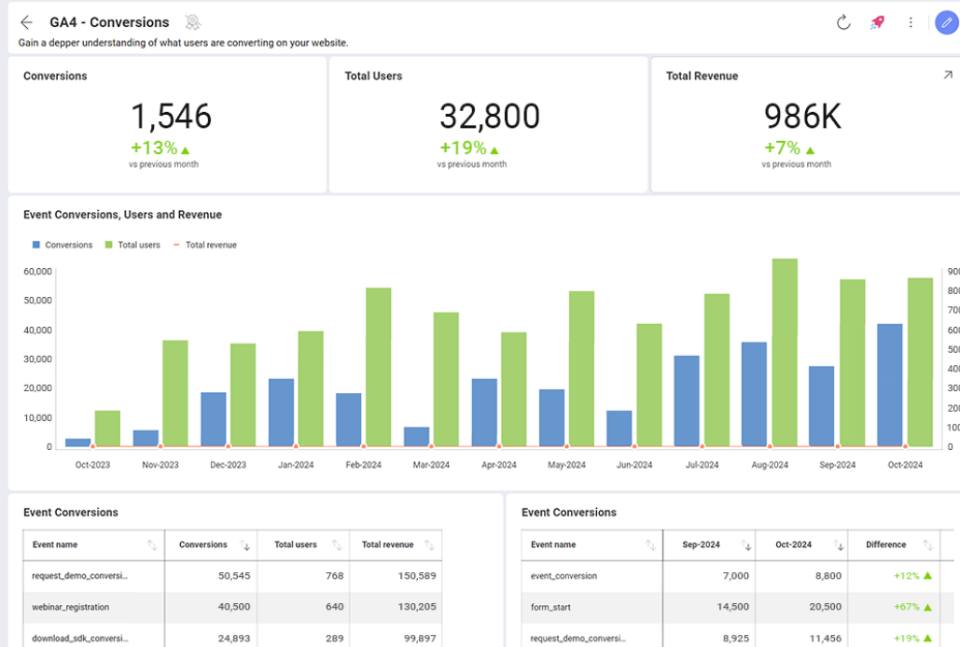The image size is (960, 647).
Task: Click the refresh dashboard icon
Action: tap(844, 23)
